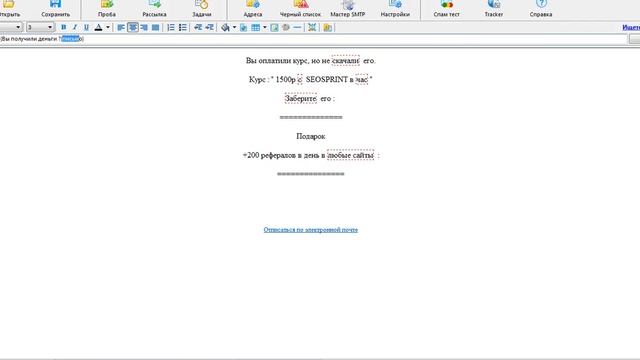
Task: Increase paragraph indent
Action: click(x=209, y=27)
